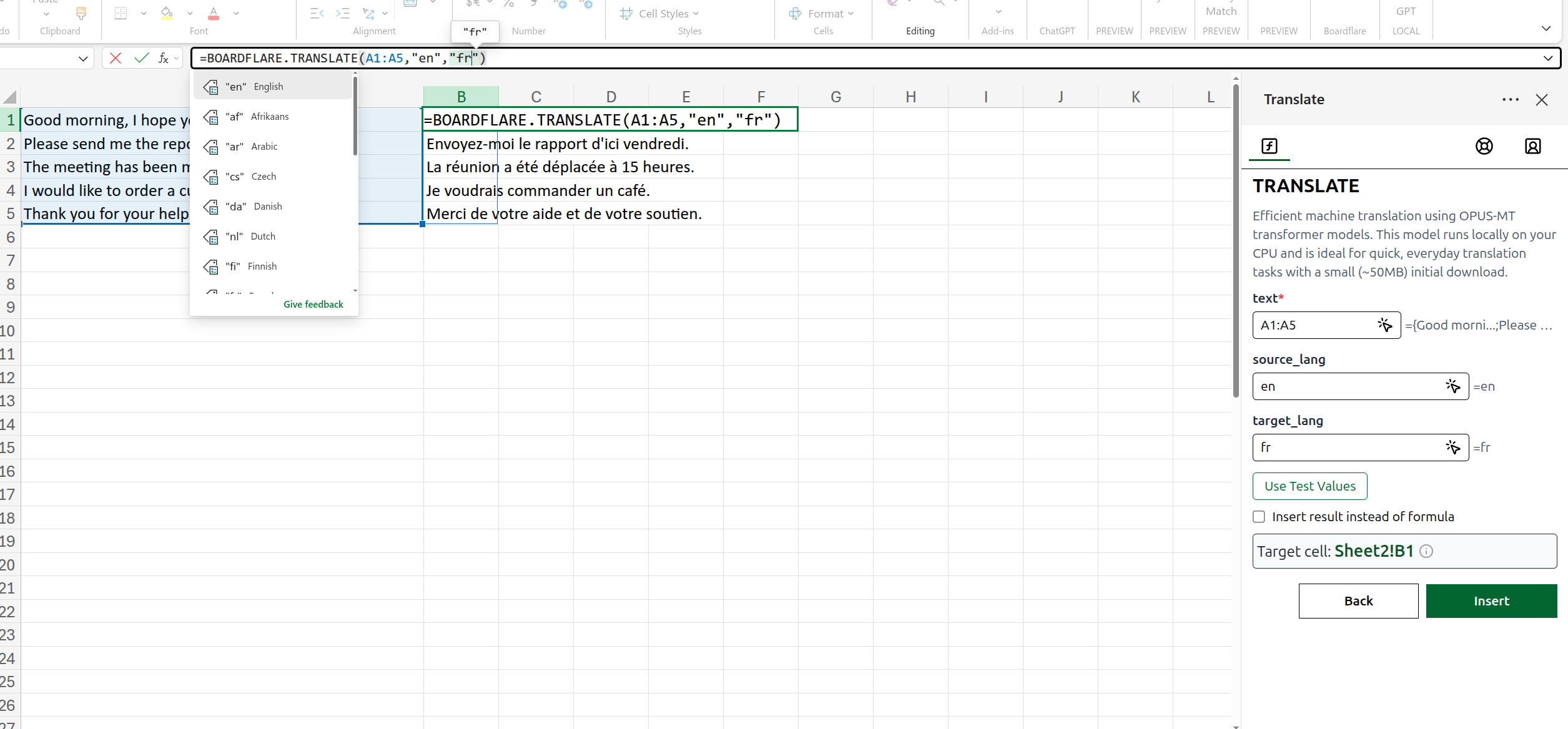Image resolution: width=1568 pixels, height=729 pixels.
Task: Click the Back button
Action: coord(1358,601)
